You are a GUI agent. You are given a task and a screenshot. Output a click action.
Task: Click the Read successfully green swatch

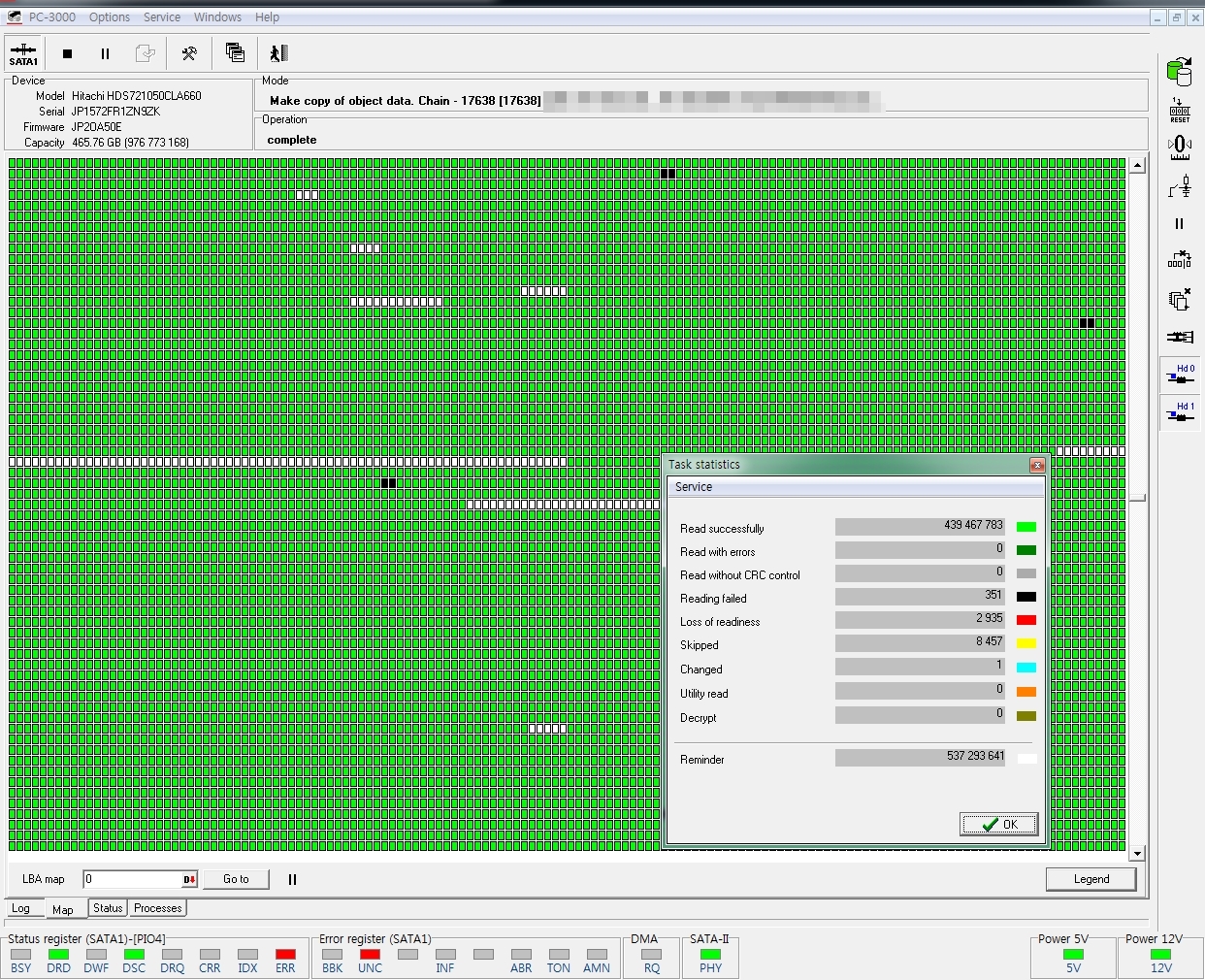(x=1026, y=527)
